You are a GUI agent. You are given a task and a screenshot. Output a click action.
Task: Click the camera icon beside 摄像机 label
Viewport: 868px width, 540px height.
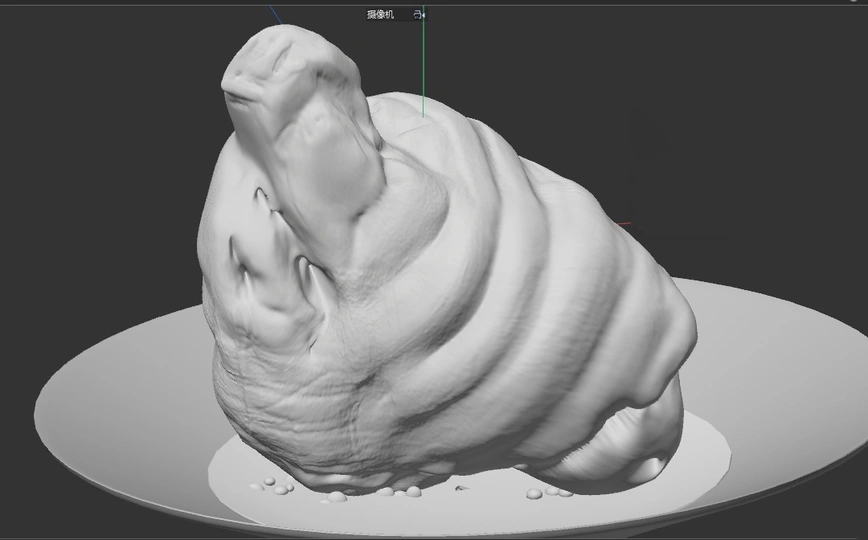coord(419,15)
